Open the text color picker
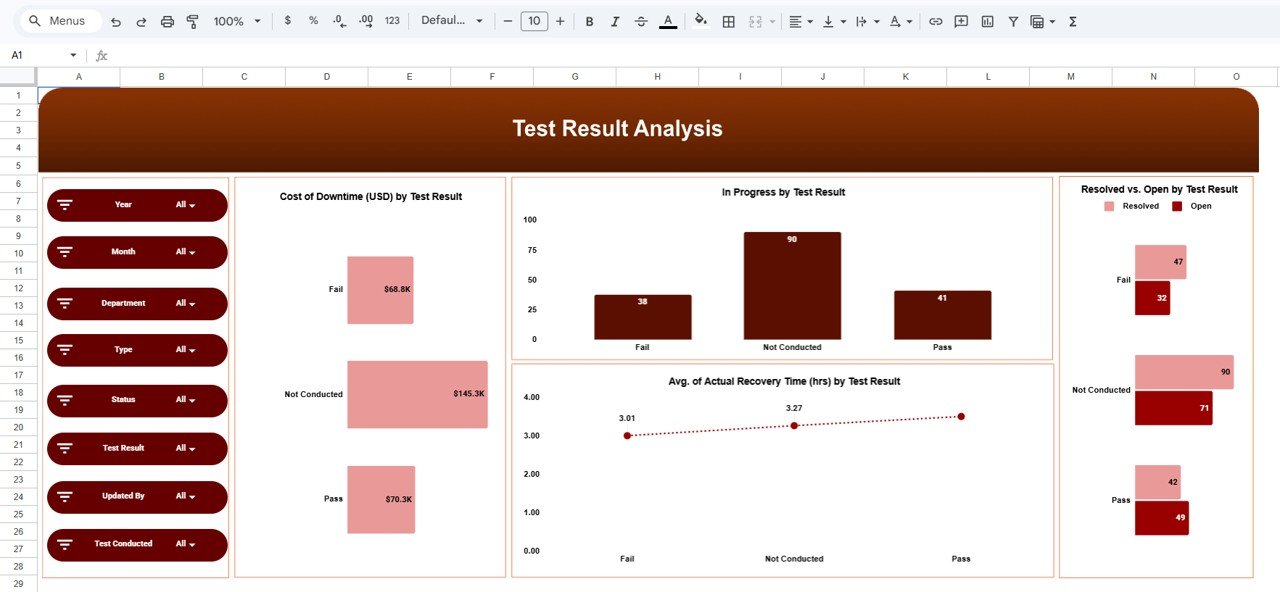The width and height of the screenshot is (1280, 592). tap(667, 20)
